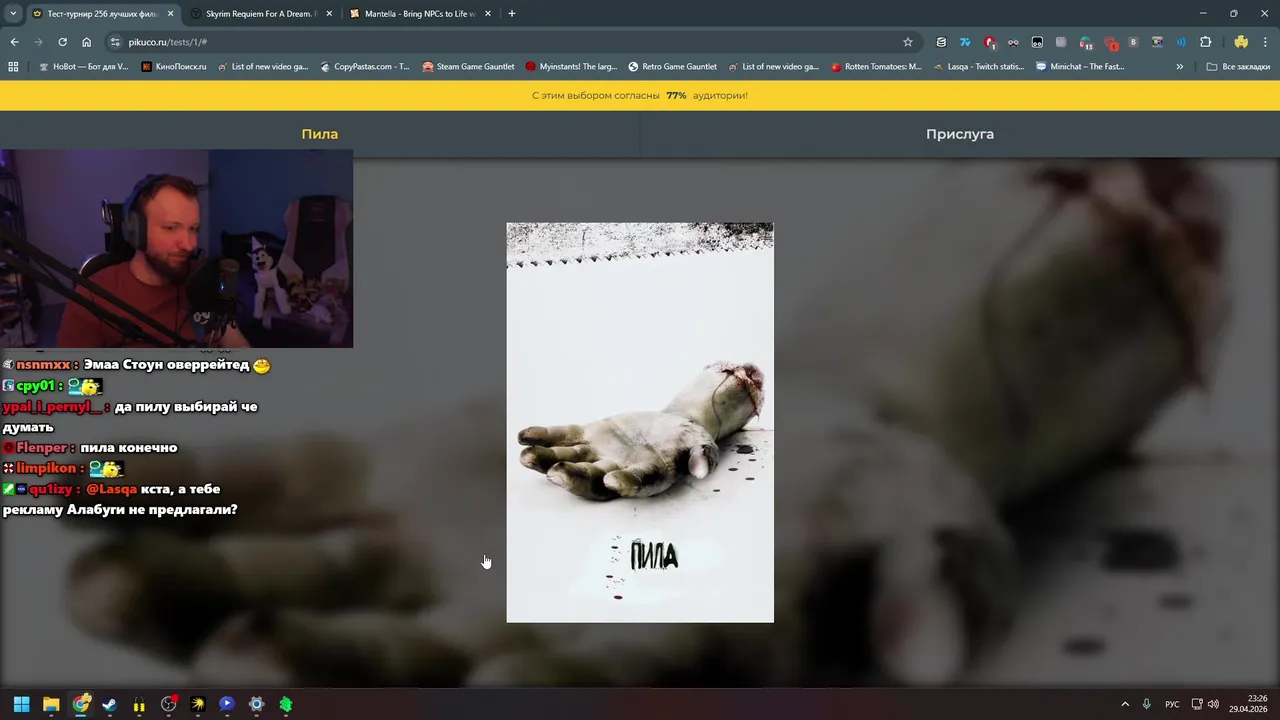The width and height of the screenshot is (1280, 720).
Task: Open the database stack extension icon
Action: pyautogui.click(x=941, y=42)
